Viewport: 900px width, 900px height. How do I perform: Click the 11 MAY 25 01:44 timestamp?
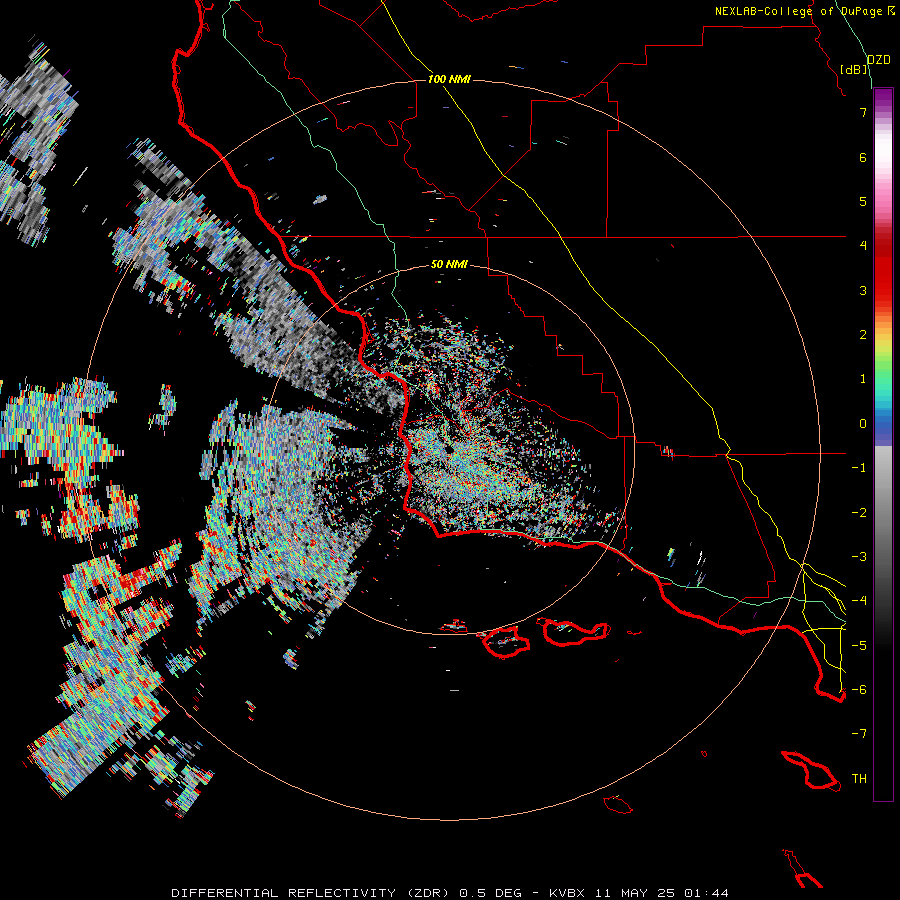click(662, 893)
